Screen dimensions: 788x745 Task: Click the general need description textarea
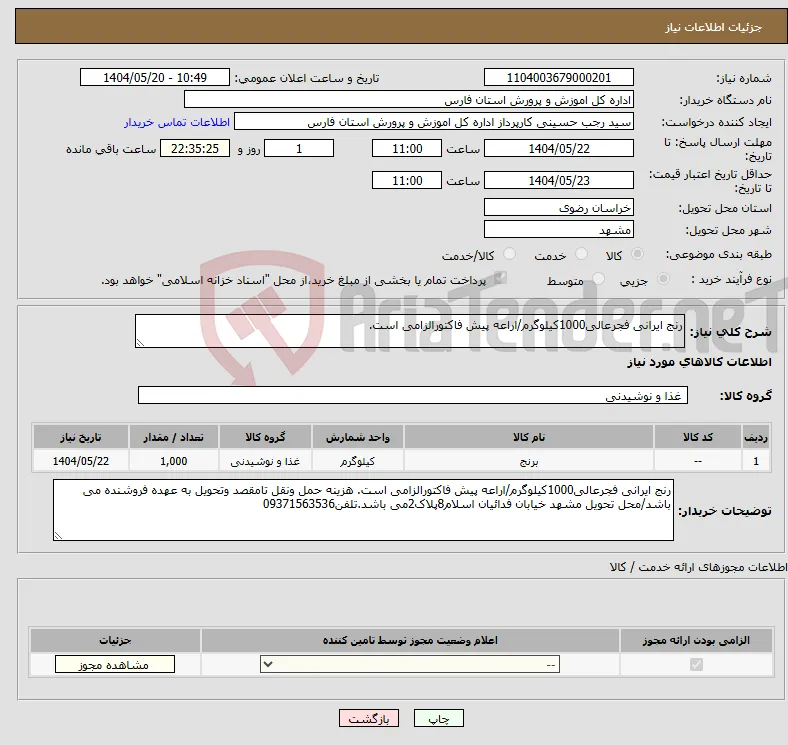point(410,331)
